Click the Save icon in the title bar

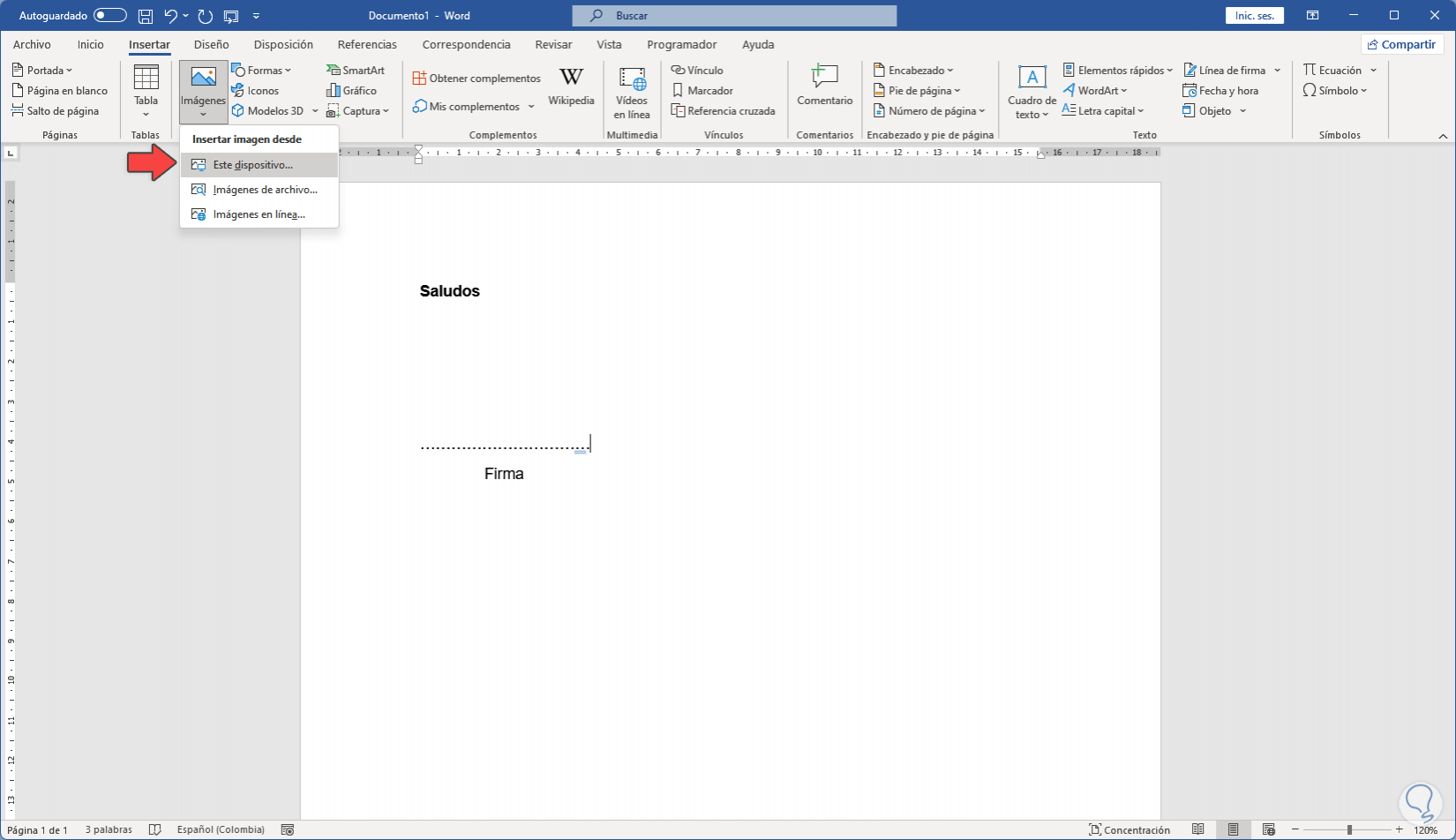click(x=146, y=16)
